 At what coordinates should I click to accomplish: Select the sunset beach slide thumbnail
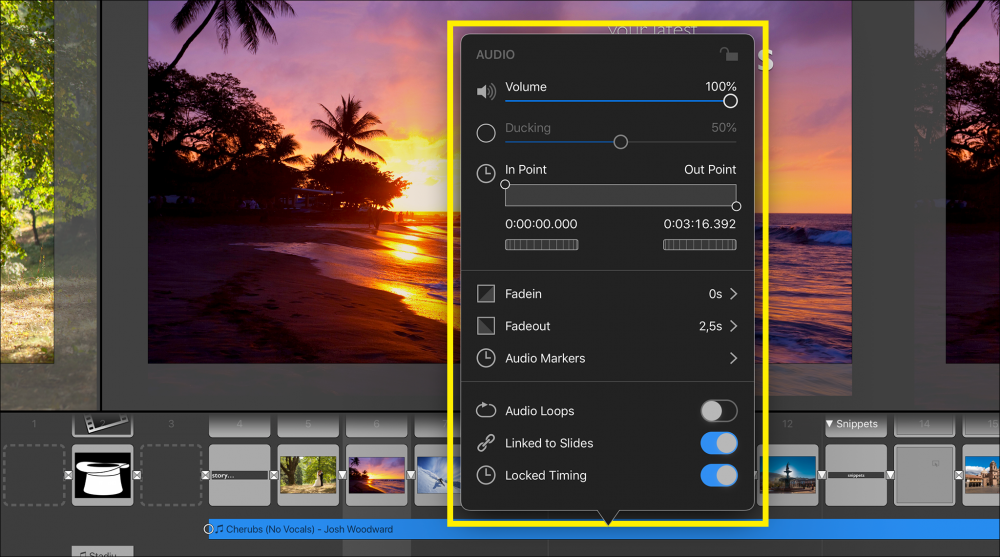click(x=376, y=475)
